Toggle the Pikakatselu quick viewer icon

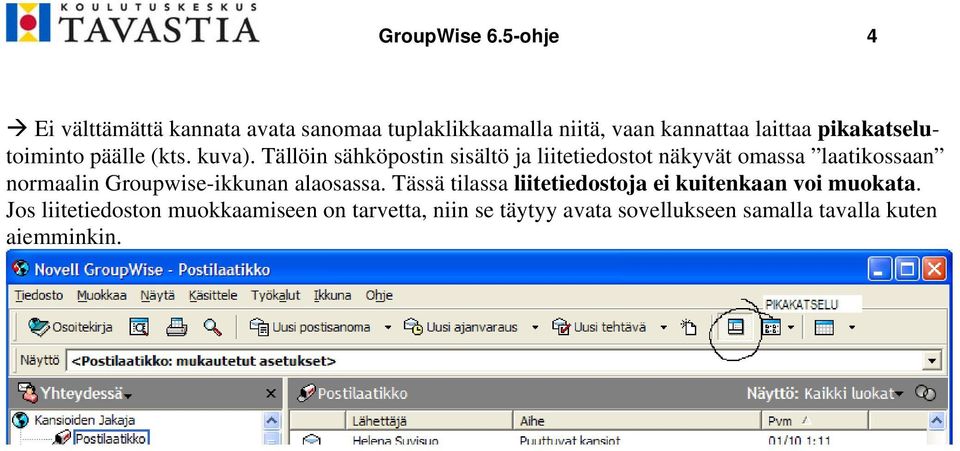pyautogui.click(x=735, y=327)
